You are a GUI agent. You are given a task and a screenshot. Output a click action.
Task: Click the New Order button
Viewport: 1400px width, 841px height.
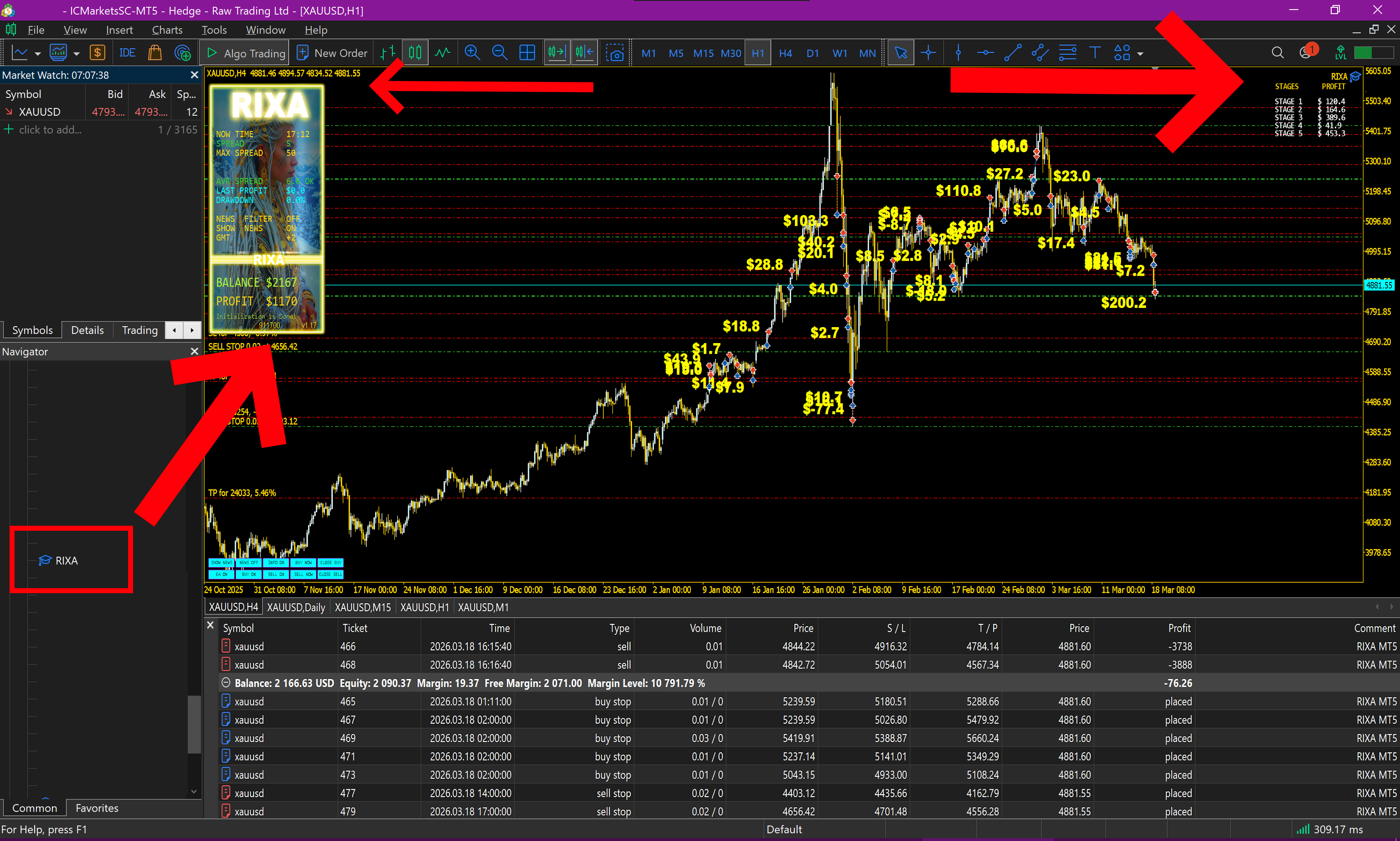pos(332,53)
